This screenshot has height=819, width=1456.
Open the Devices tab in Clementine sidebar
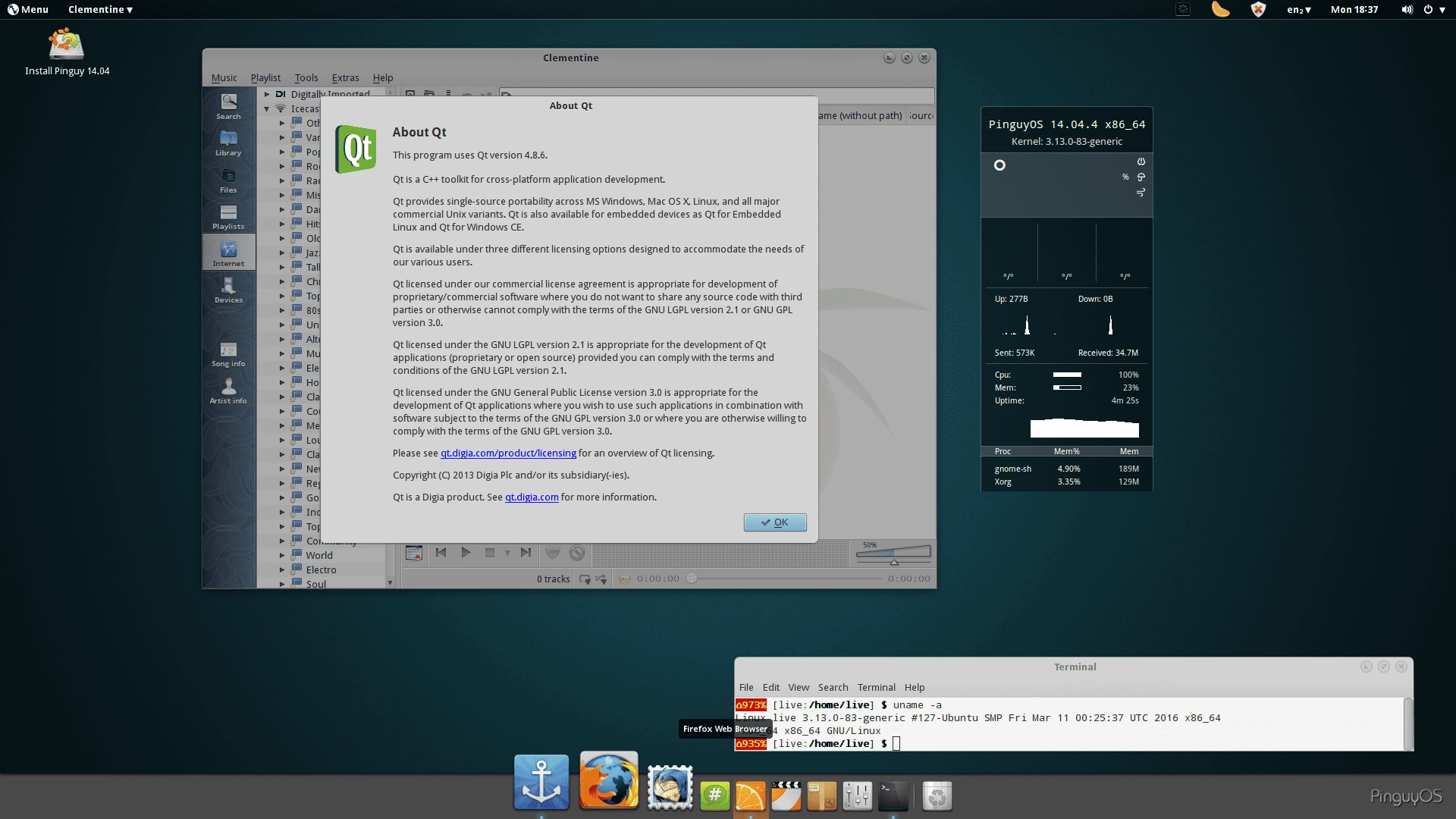pyautogui.click(x=228, y=290)
